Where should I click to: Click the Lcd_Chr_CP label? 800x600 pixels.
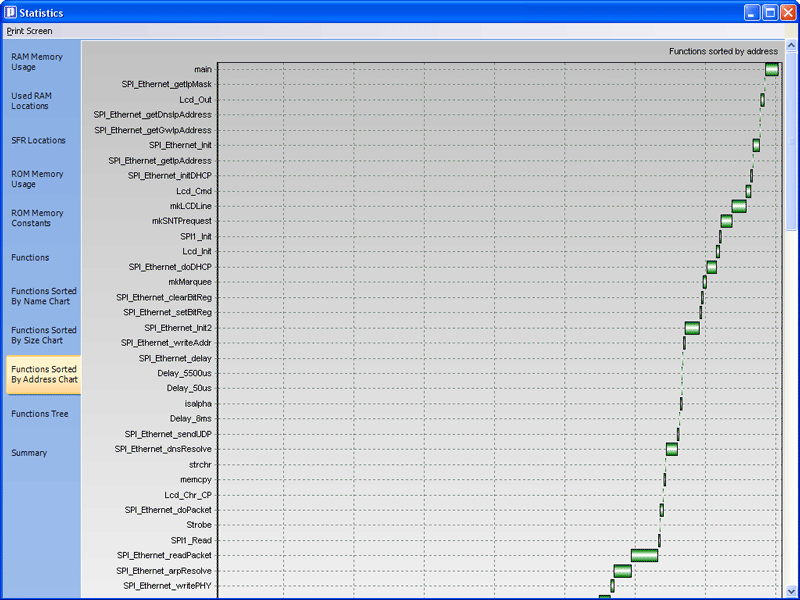click(188, 495)
